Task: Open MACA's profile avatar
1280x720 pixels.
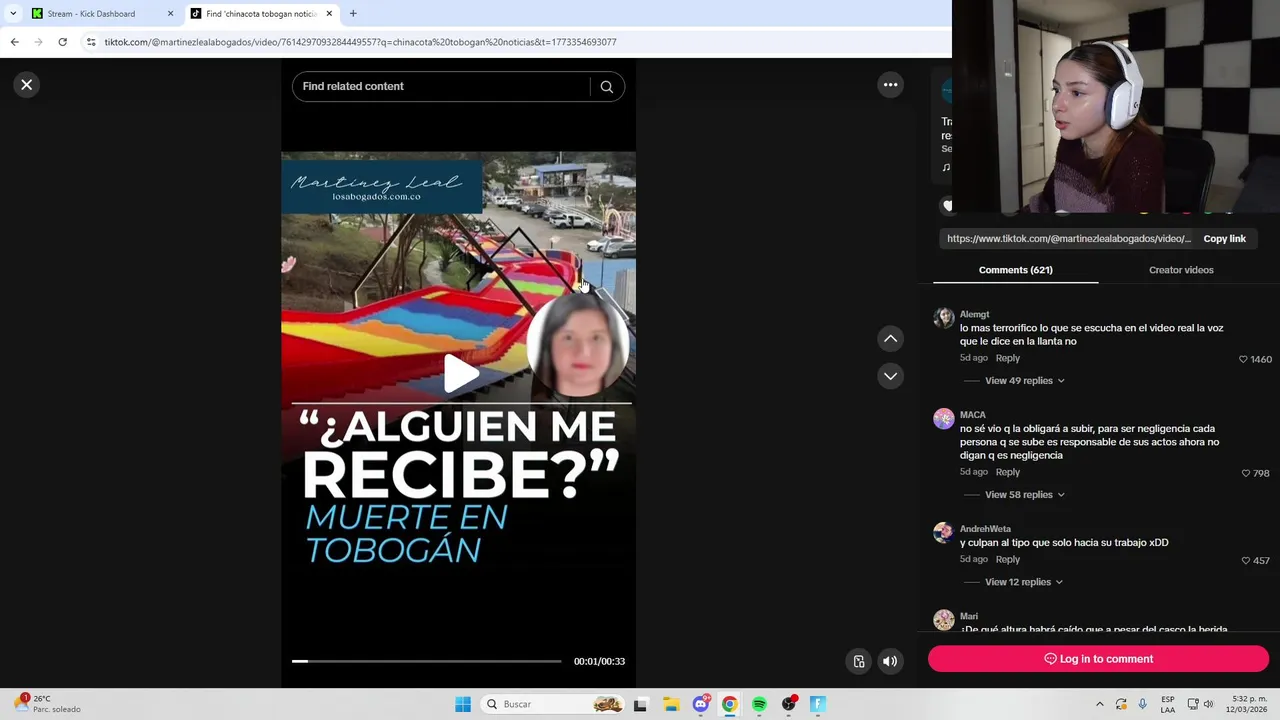Action: point(944,418)
